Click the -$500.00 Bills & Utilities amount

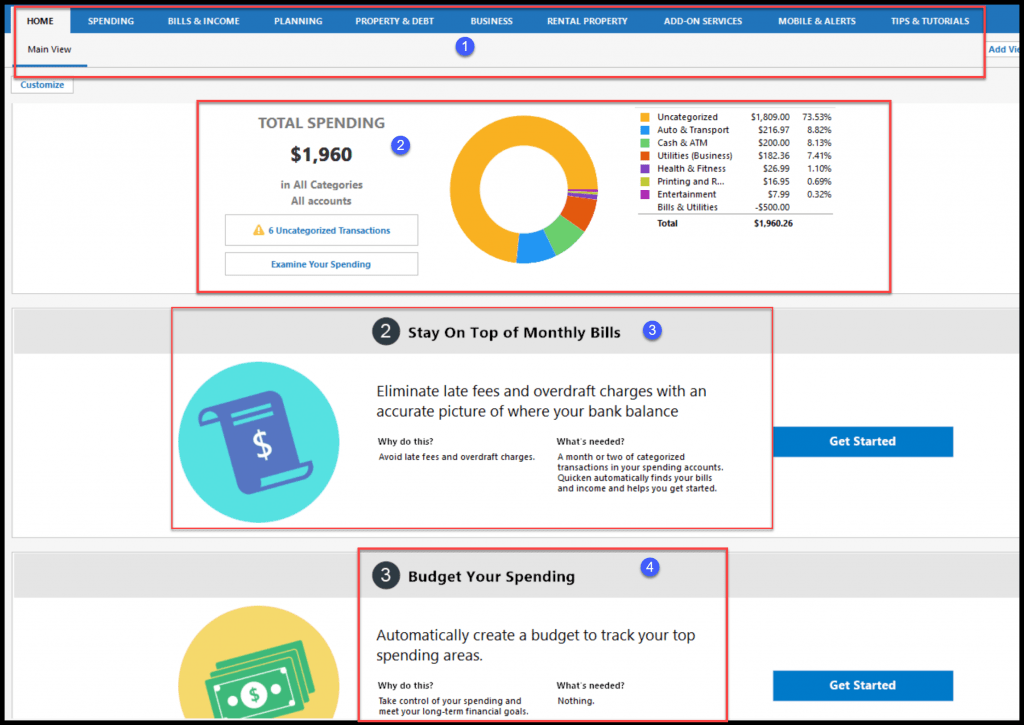coord(772,207)
